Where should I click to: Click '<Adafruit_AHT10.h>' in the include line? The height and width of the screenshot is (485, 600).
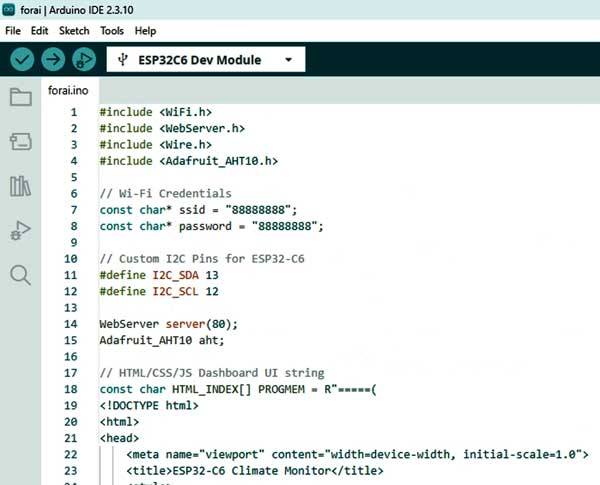tap(218, 161)
